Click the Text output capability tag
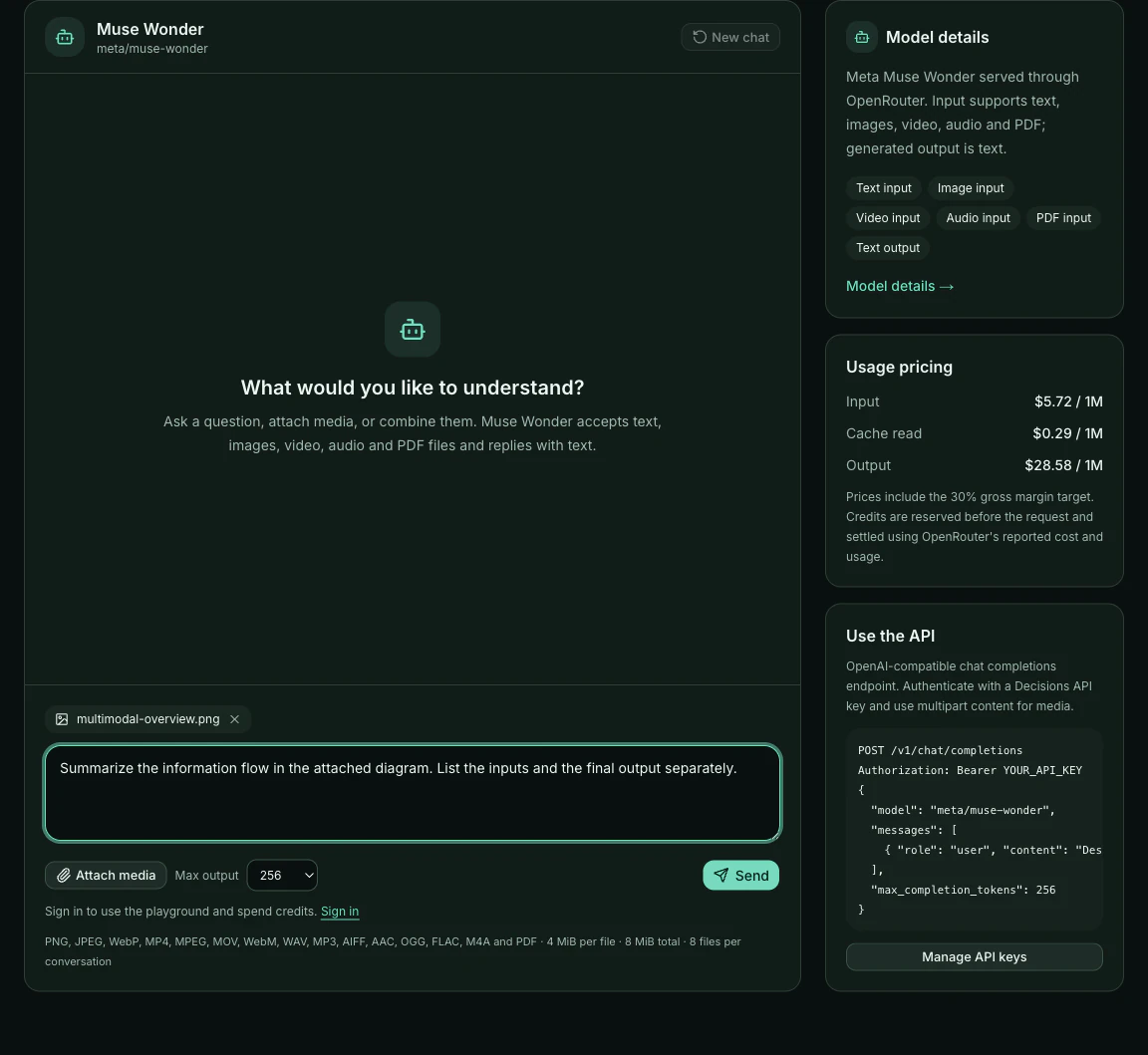 pos(888,248)
